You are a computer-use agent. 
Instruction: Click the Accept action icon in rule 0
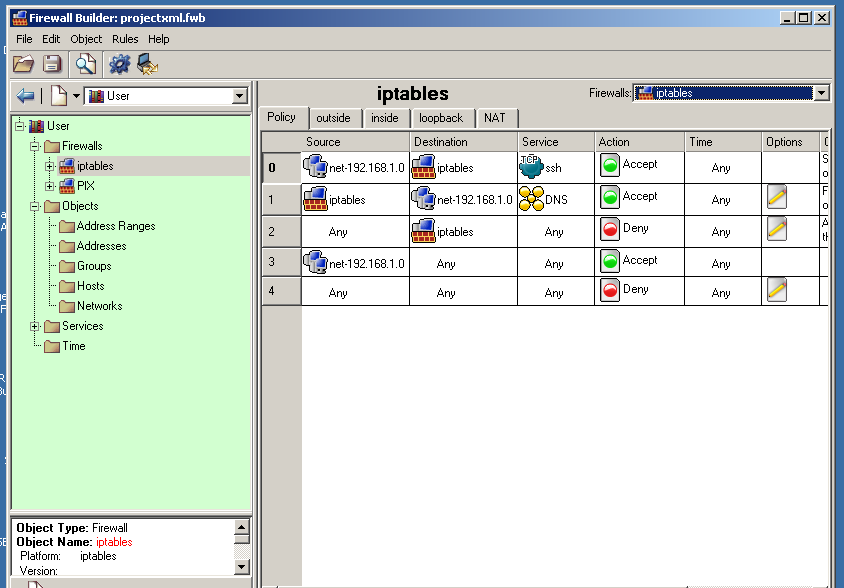[x=610, y=166]
